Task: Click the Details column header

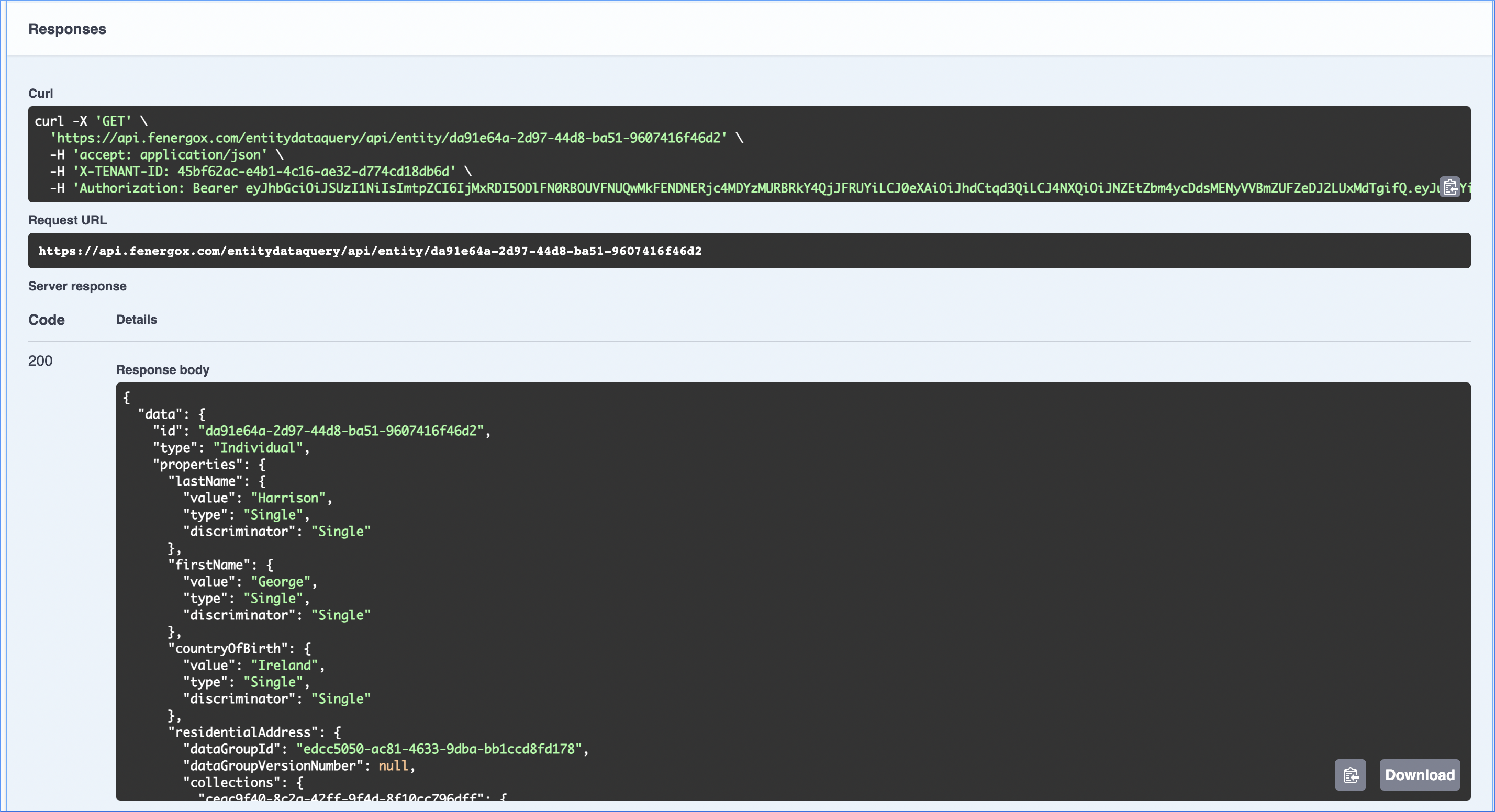Action: coord(137,320)
